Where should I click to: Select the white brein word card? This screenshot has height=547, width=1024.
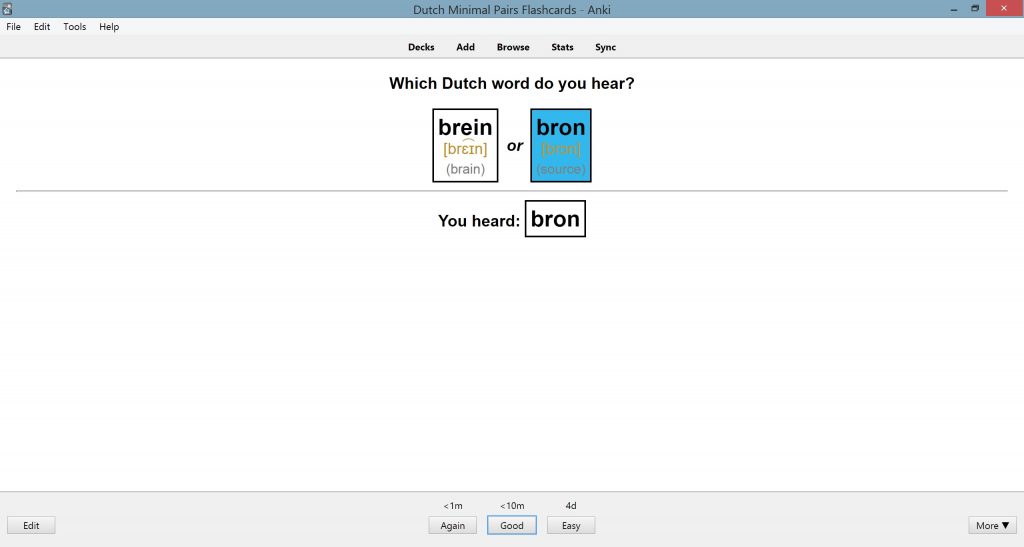(x=465, y=146)
